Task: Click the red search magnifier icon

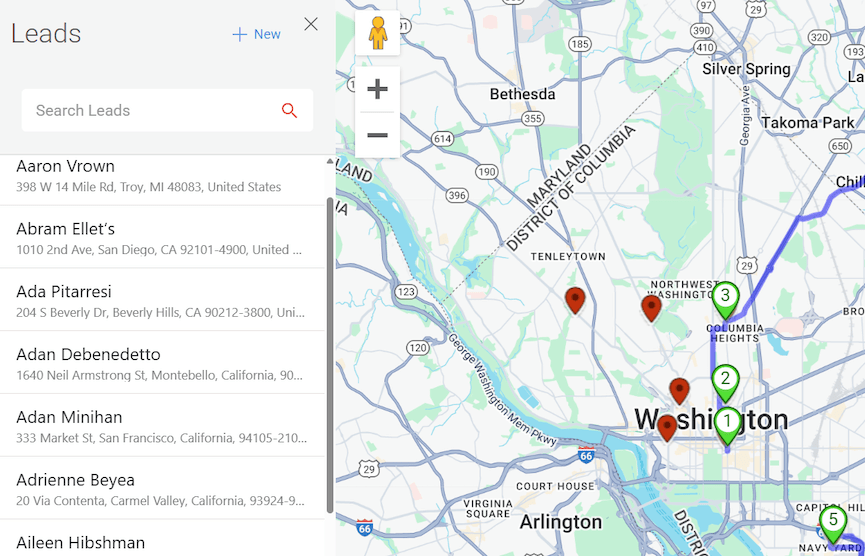Action: 290,110
